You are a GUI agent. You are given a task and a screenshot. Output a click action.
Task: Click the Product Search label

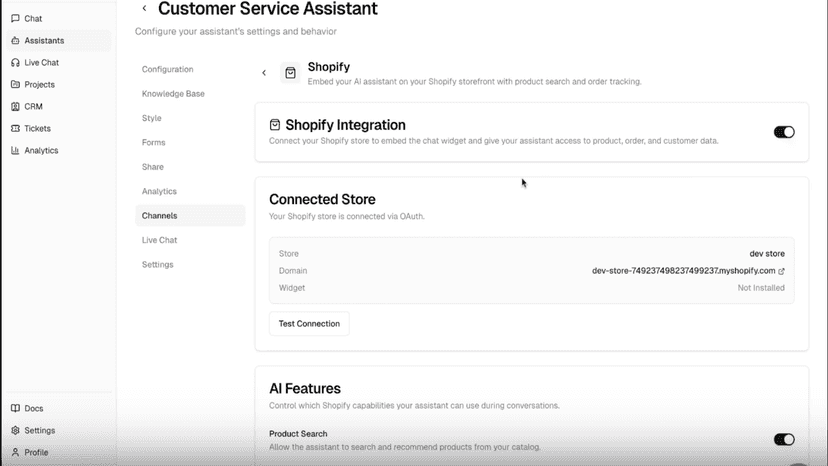coord(298,434)
